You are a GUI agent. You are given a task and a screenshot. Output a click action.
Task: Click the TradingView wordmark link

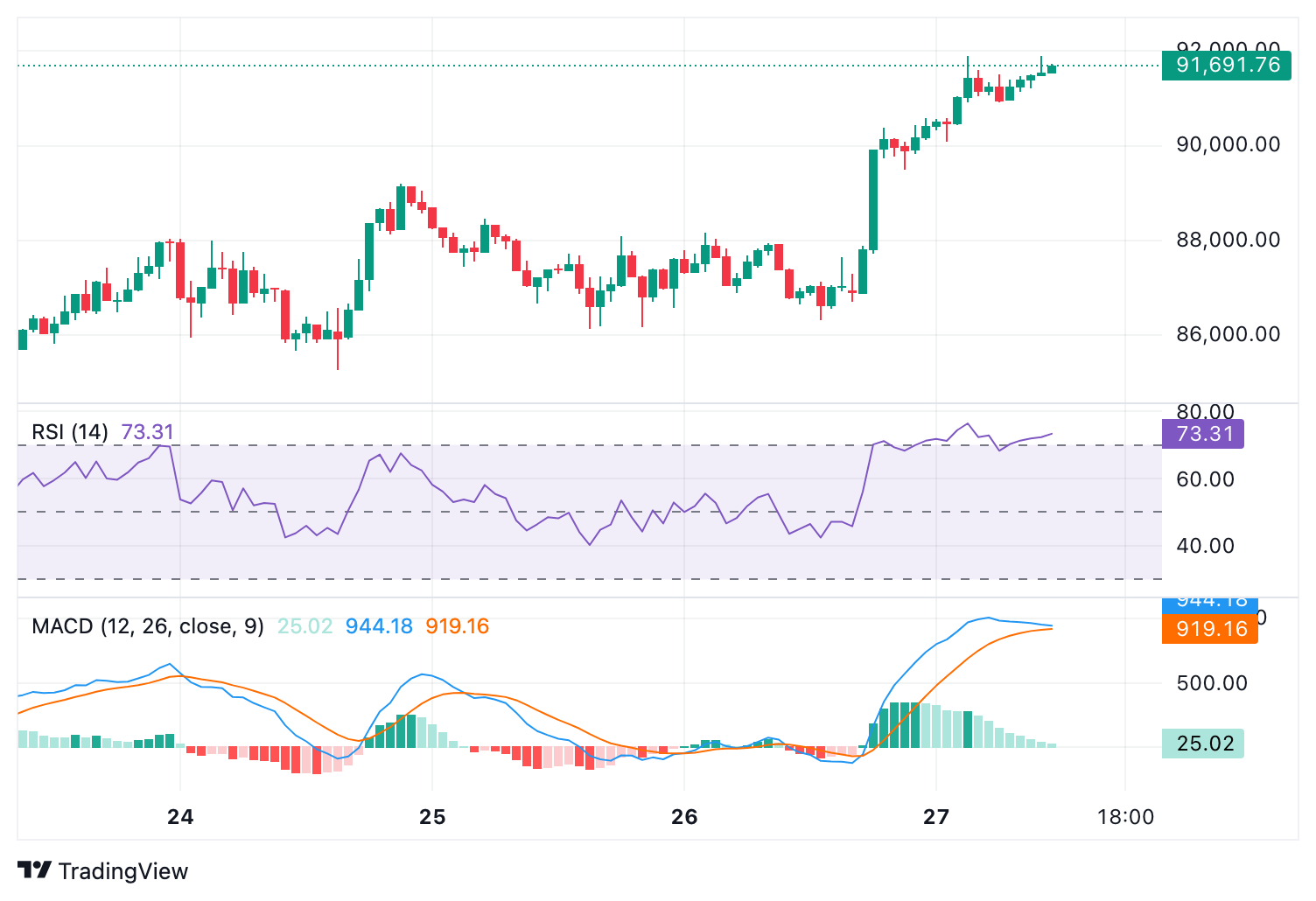[123, 871]
